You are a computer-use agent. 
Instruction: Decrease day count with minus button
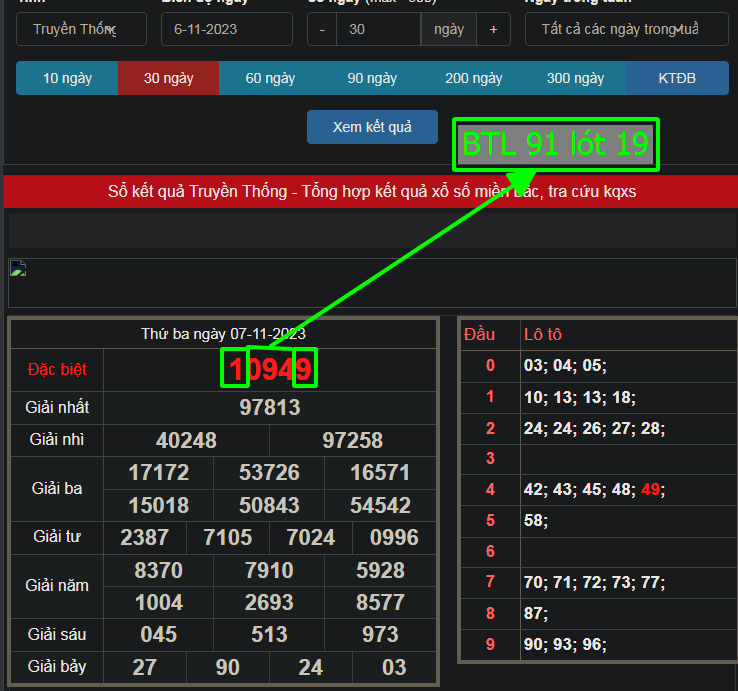pos(321,29)
